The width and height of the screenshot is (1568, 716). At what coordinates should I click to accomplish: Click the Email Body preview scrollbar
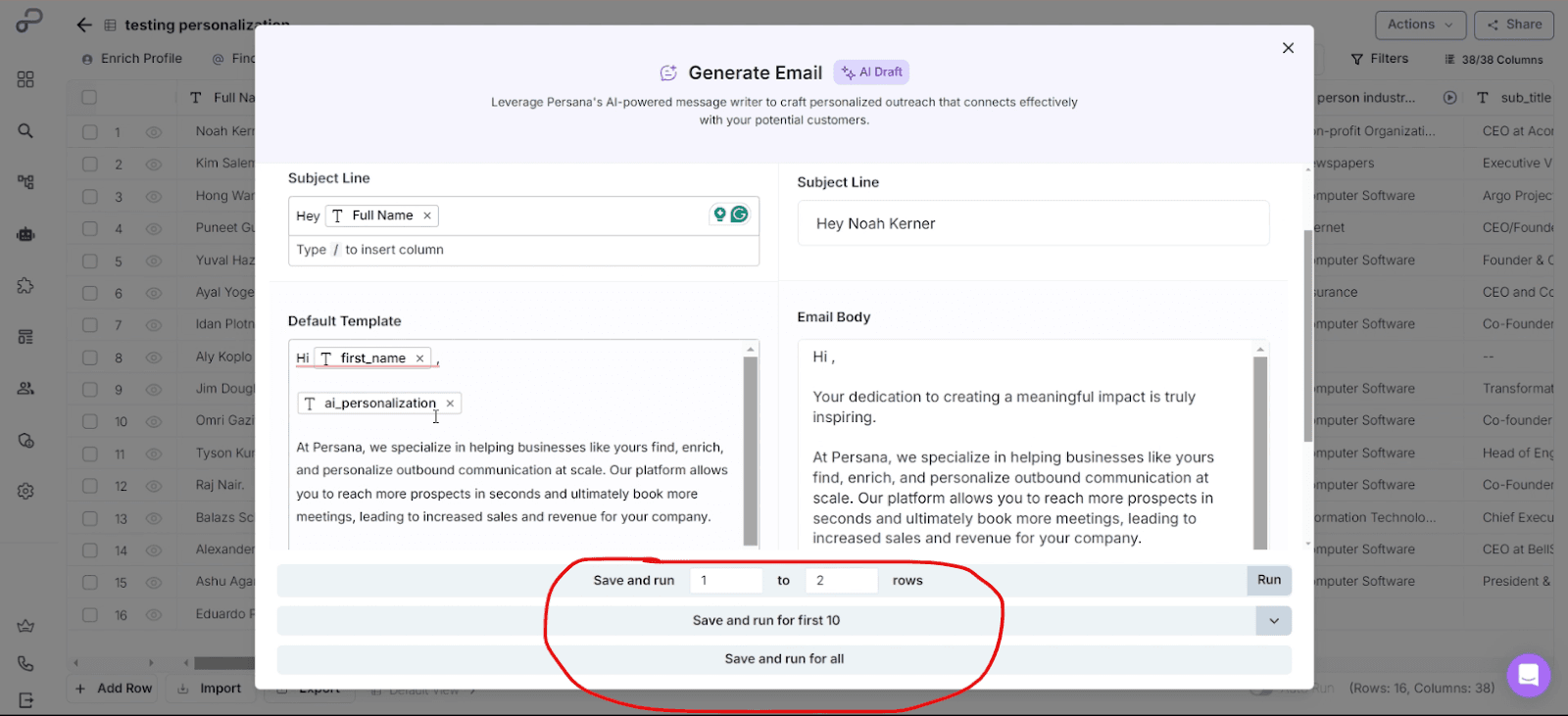pos(1260,452)
